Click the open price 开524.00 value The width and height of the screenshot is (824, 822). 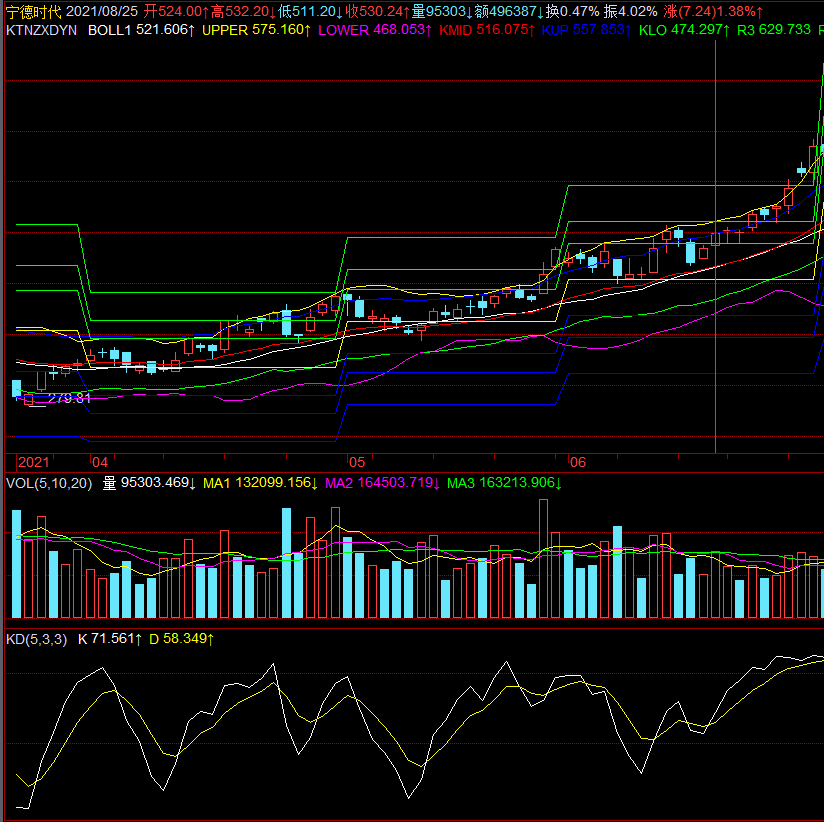pos(177,11)
